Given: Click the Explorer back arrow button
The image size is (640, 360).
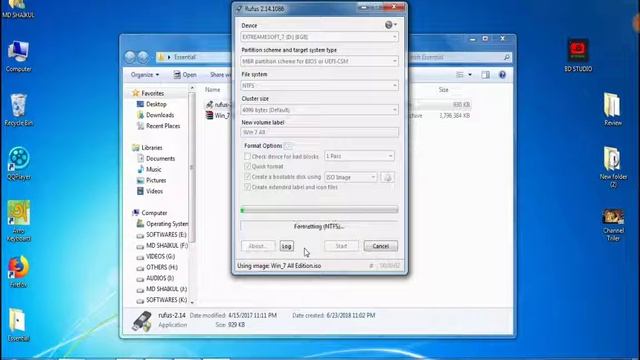Looking at the screenshot, I should tap(130, 57).
